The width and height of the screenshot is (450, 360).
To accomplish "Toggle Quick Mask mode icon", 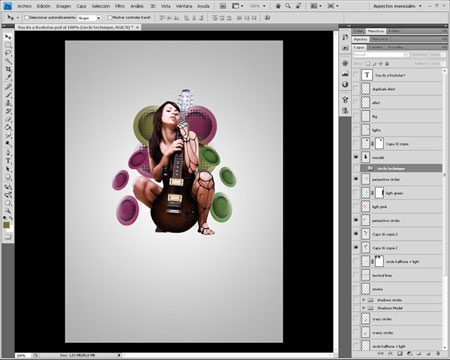I will point(8,237).
